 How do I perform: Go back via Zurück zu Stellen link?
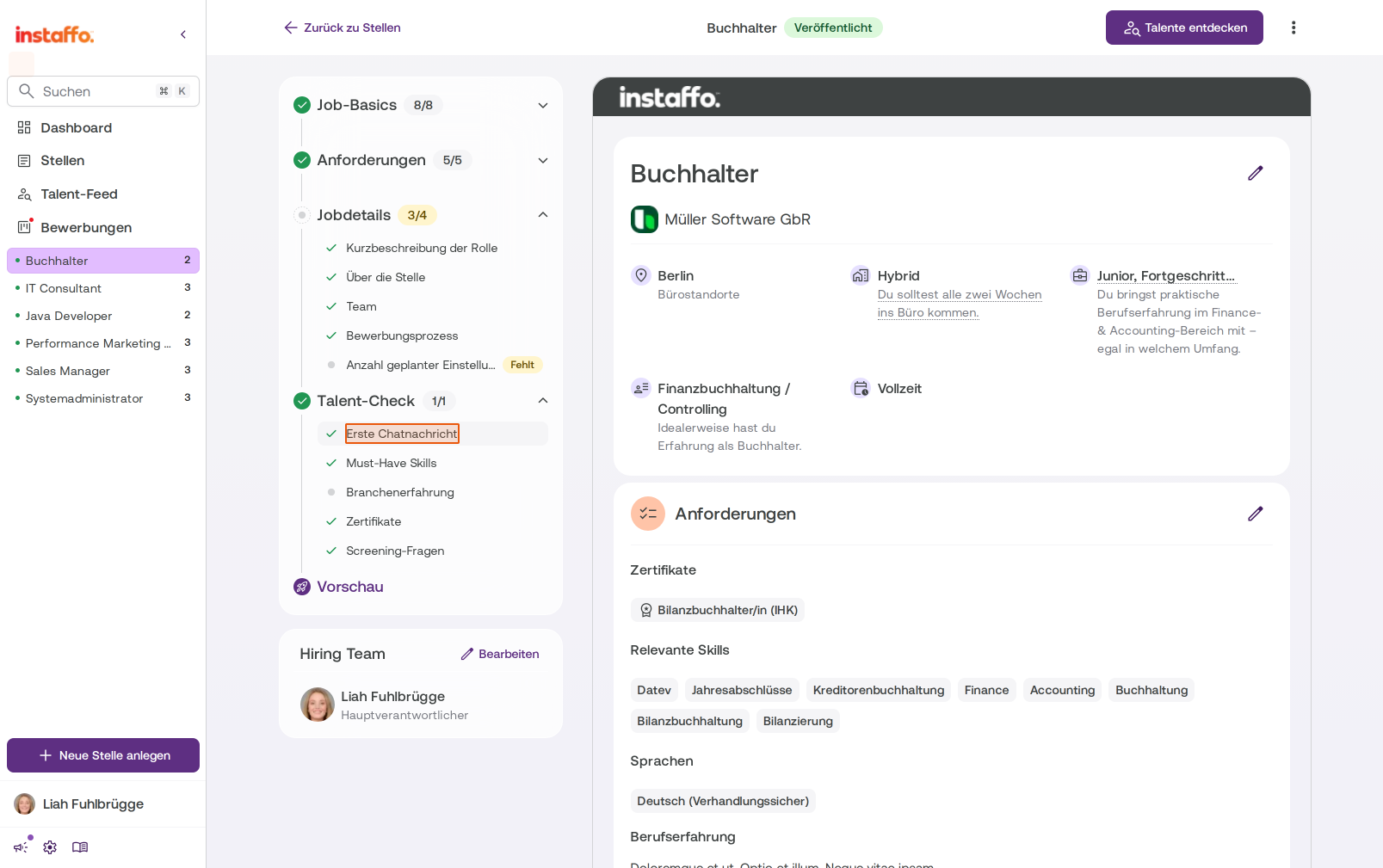tap(343, 28)
